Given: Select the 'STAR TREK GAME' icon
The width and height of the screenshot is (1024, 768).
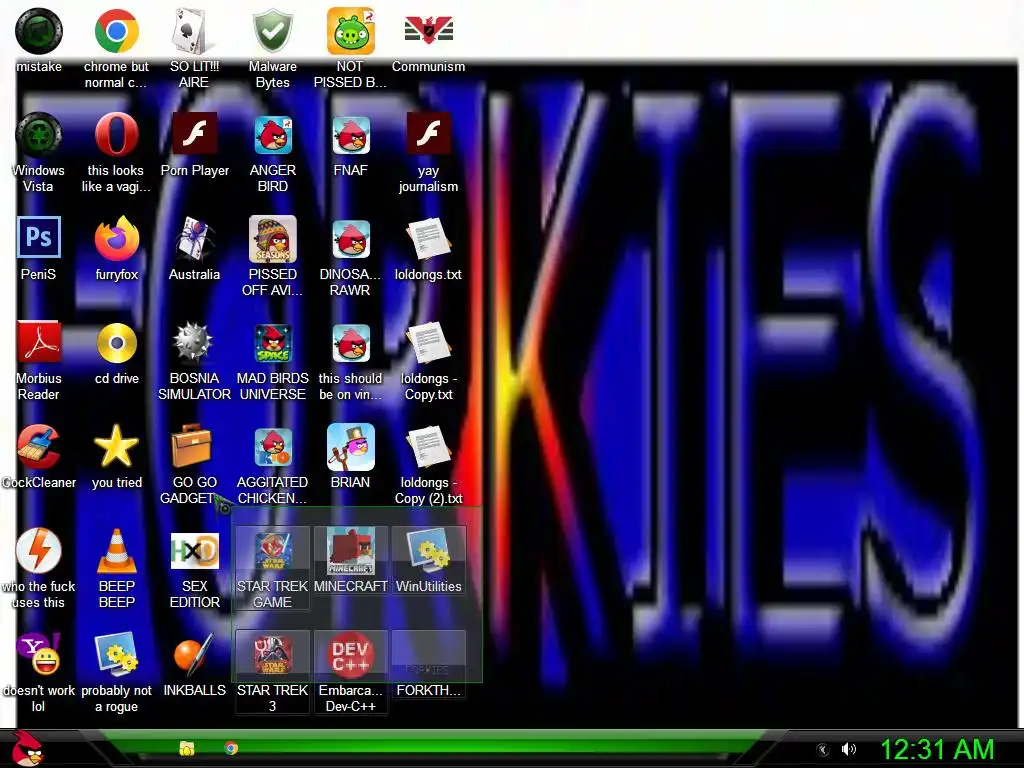Looking at the screenshot, I should tap(273, 551).
